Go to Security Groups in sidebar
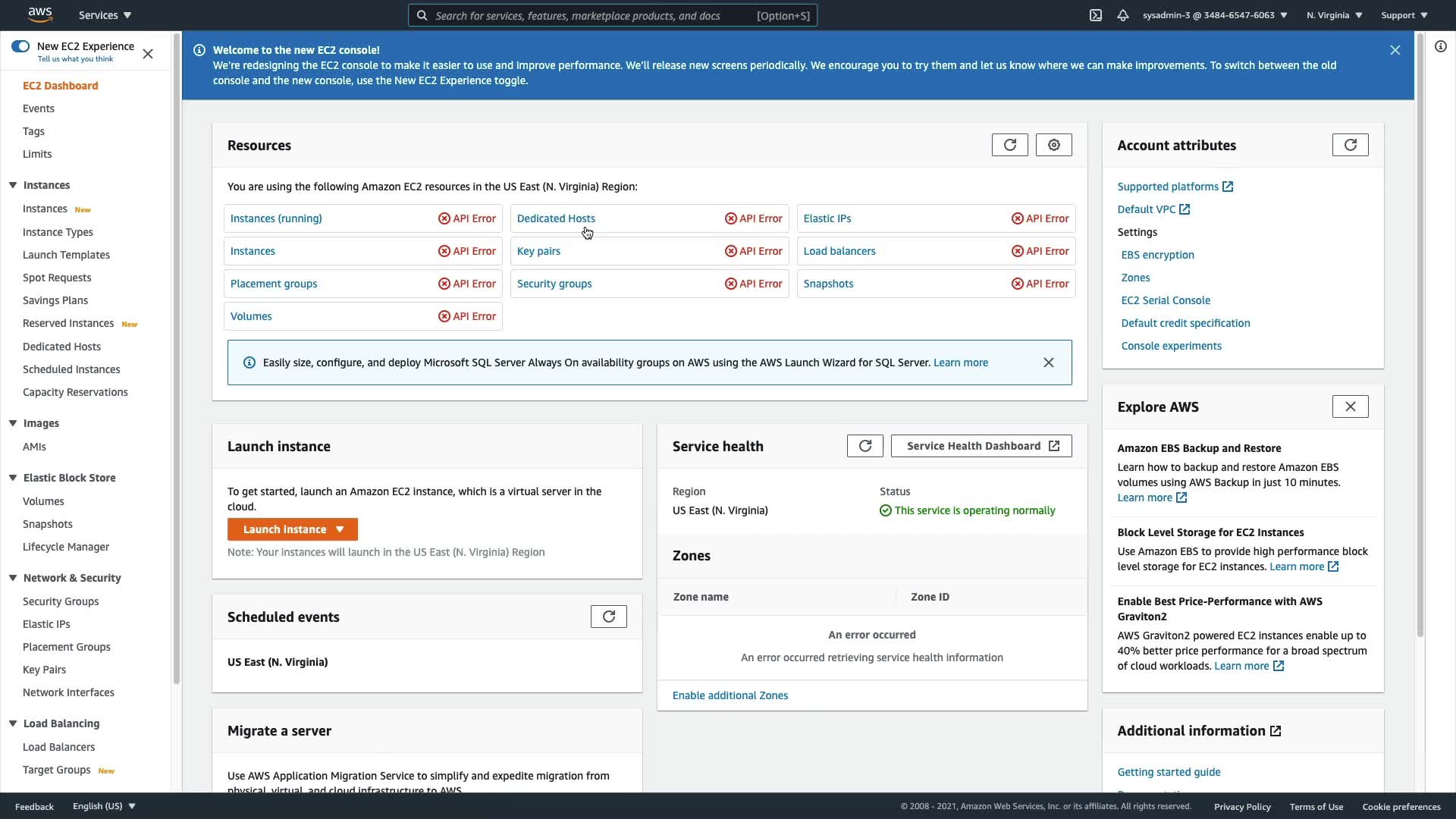 (x=61, y=601)
